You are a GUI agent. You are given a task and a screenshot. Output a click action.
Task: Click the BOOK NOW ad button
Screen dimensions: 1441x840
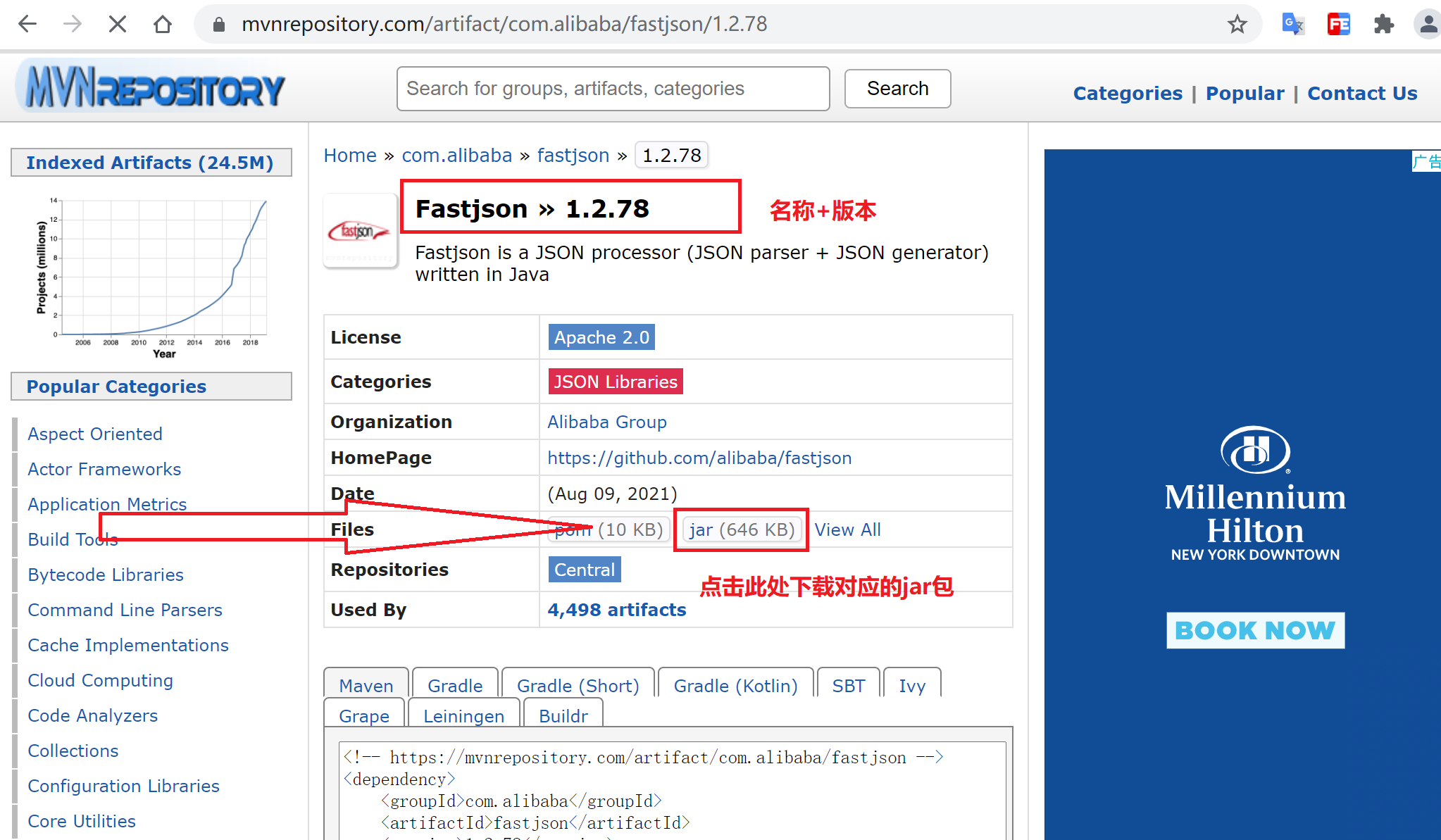tap(1253, 630)
